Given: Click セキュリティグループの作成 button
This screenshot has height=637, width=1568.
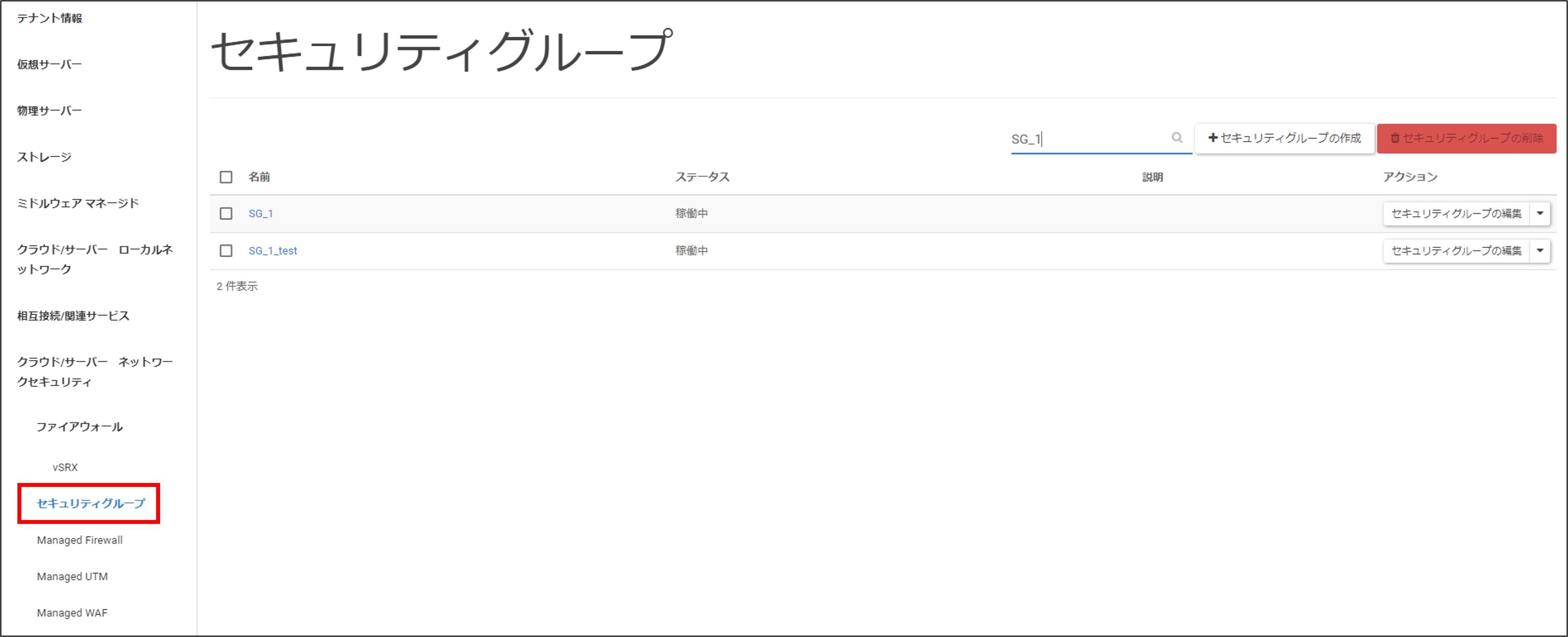Looking at the screenshot, I should pyautogui.click(x=1284, y=138).
